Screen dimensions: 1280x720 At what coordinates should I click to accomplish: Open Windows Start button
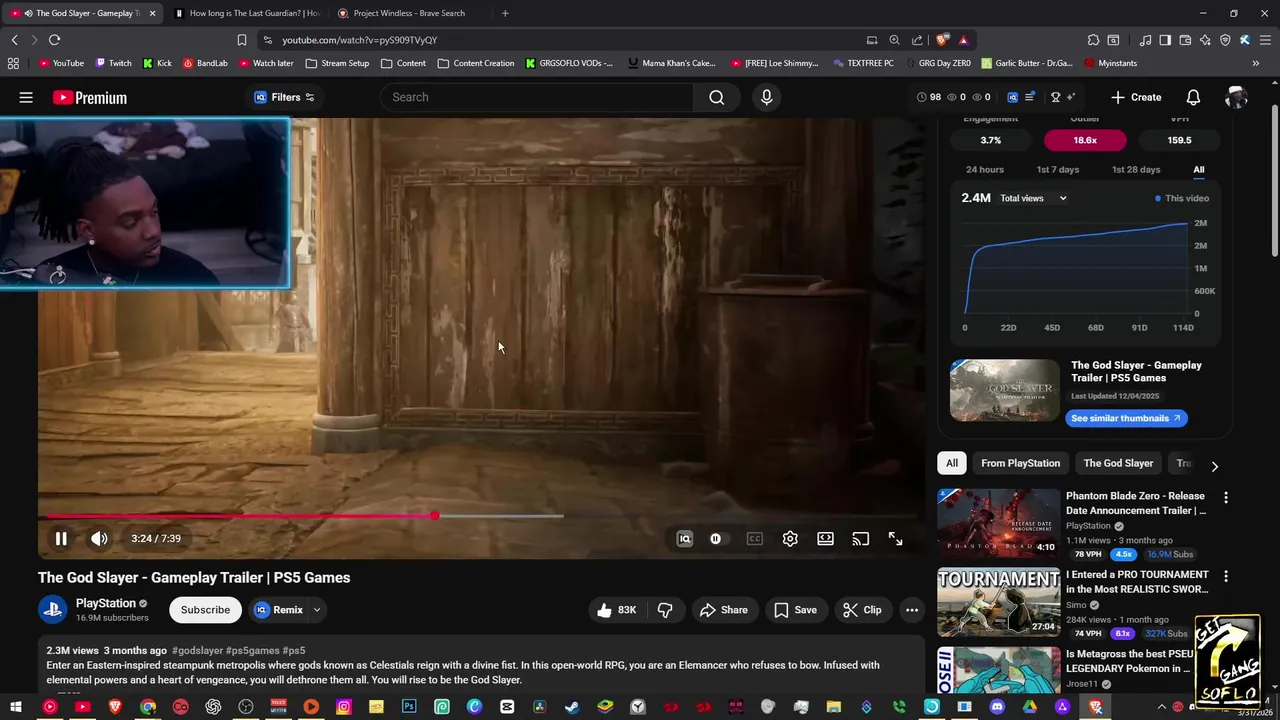16,707
